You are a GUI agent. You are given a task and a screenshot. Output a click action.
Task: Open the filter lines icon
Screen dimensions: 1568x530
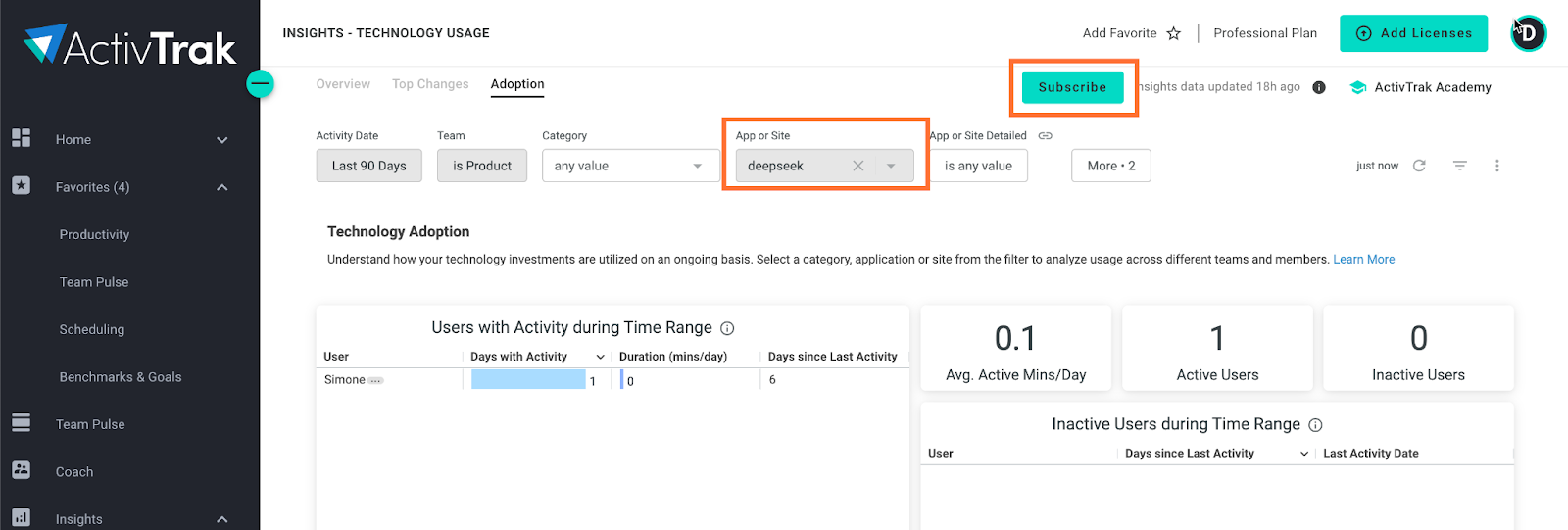1459,166
